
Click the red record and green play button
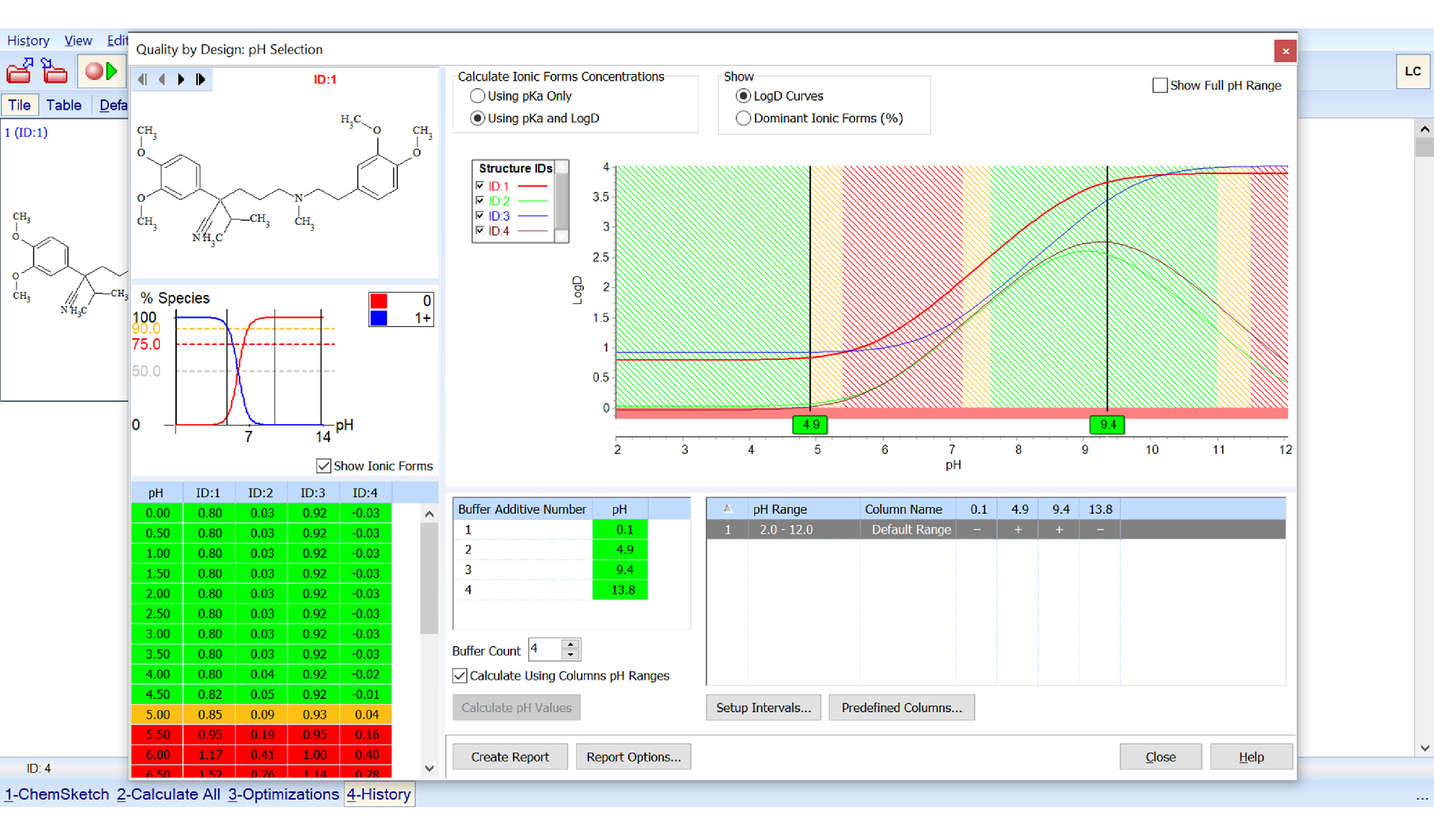(x=101, y=71)
